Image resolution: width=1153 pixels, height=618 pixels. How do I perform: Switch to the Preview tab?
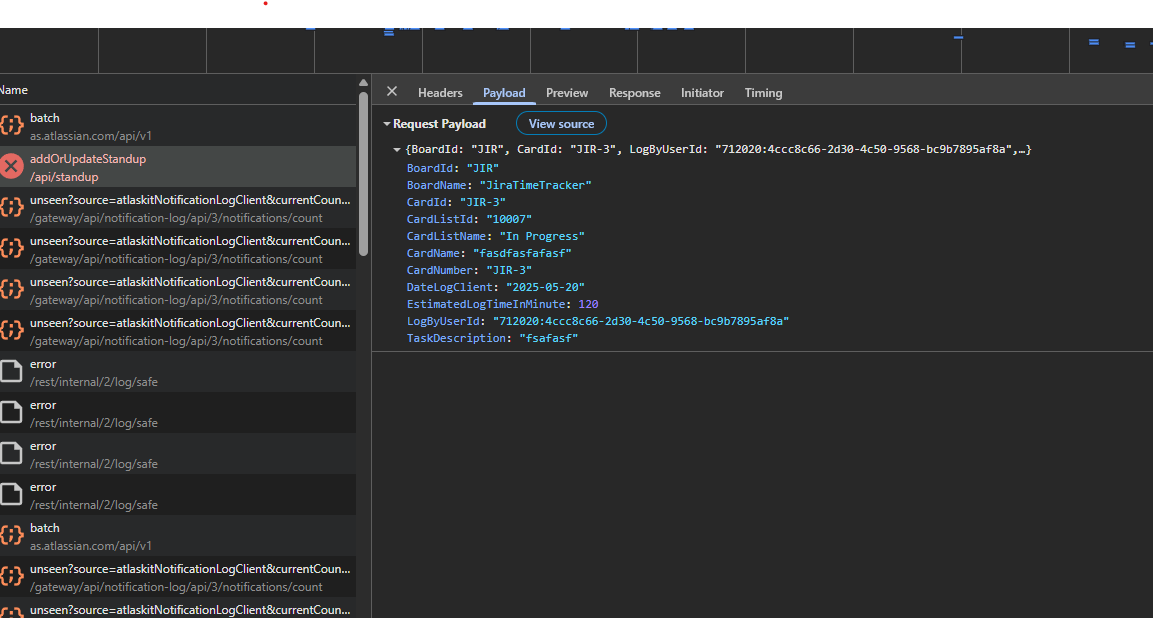click(567, 93)
